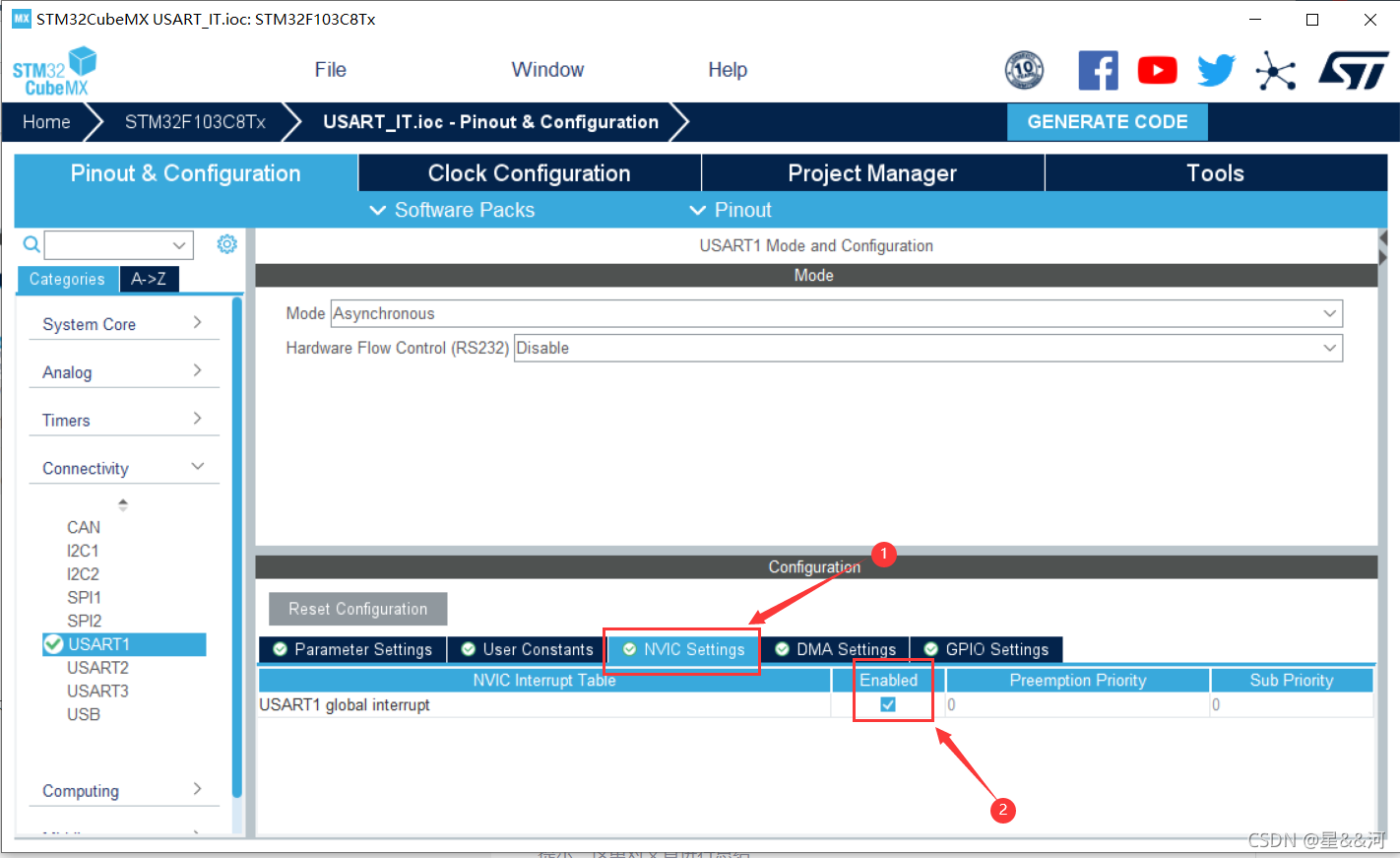Expand the Software Packs menu
The width and height of the screenshot is (1400, 858).
[x=452, y=210]
